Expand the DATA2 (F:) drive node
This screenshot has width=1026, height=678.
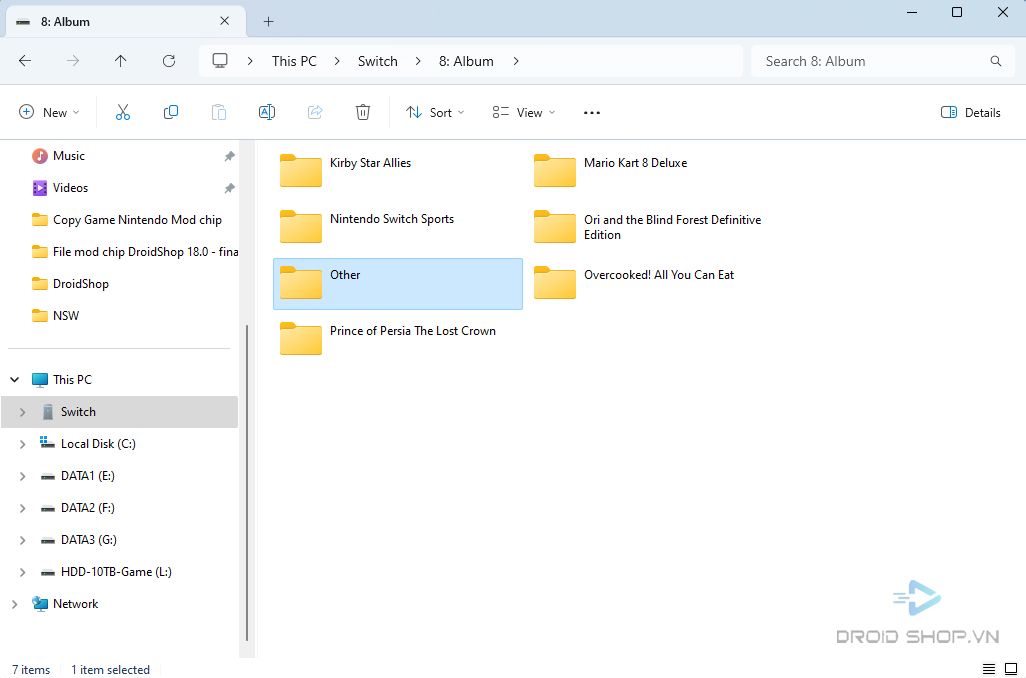coord(22,508)
